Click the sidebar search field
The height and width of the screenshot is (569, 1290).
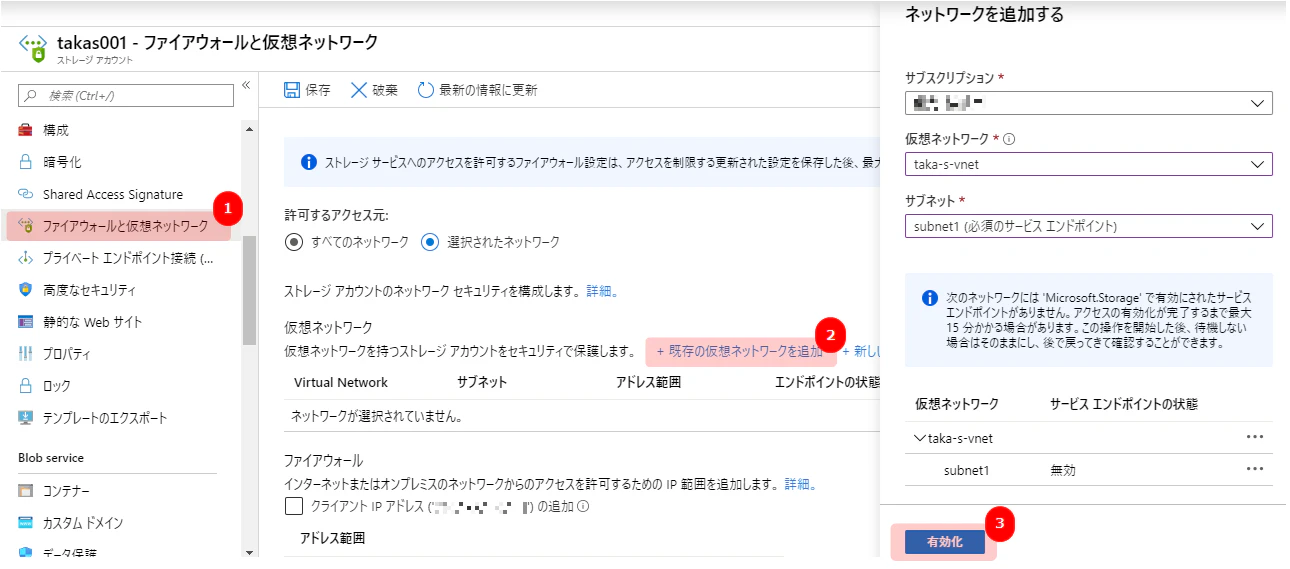pyautogui.click(x=126, y=95)
